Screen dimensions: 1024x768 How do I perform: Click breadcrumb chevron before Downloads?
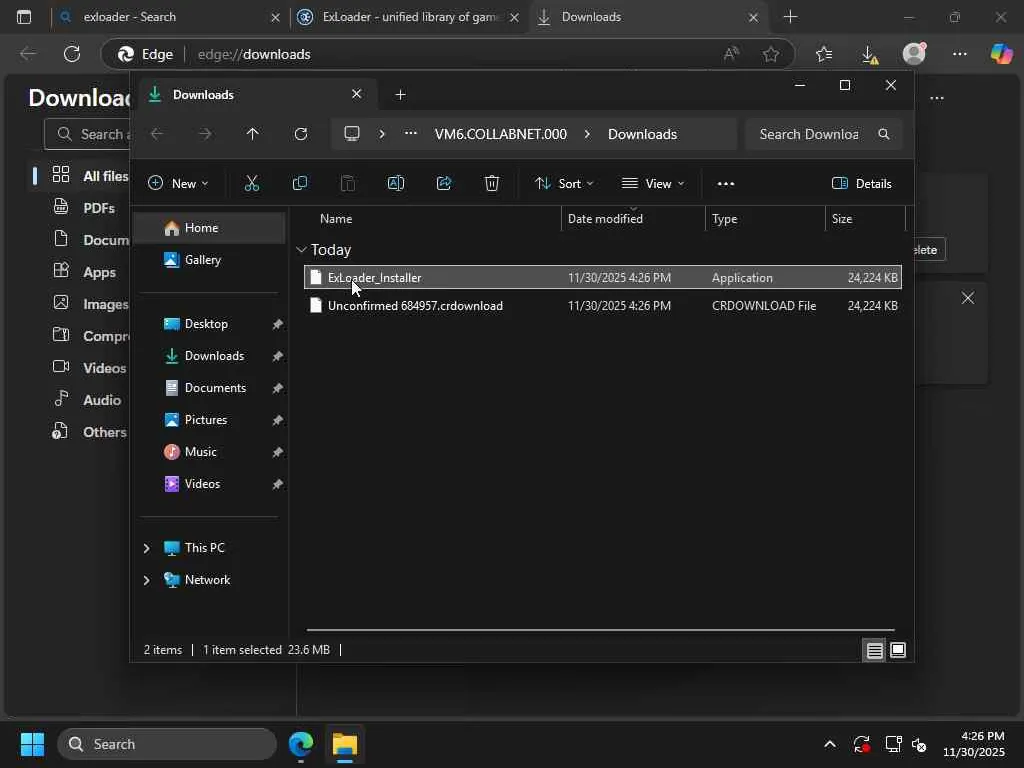point(587,134)
